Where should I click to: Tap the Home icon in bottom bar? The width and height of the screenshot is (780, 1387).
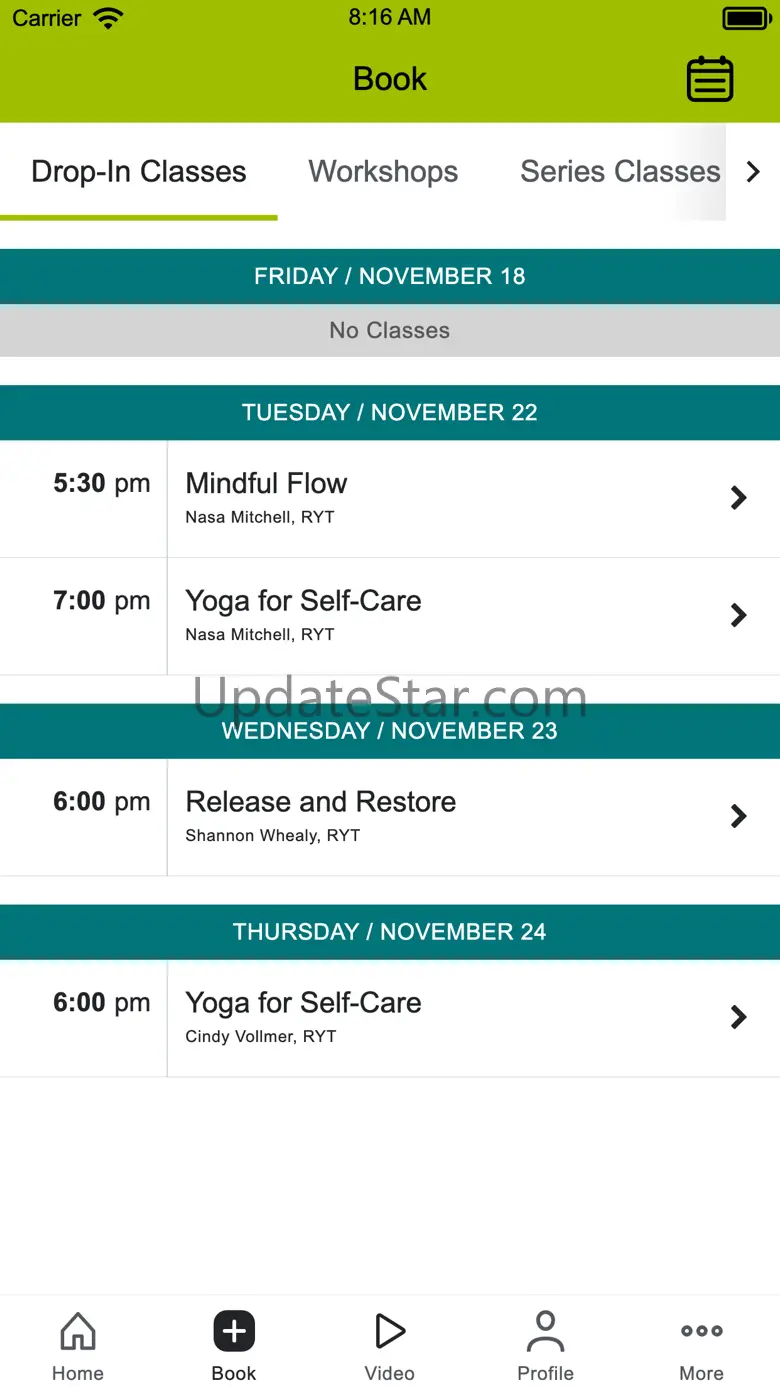tap(78, 1332)
